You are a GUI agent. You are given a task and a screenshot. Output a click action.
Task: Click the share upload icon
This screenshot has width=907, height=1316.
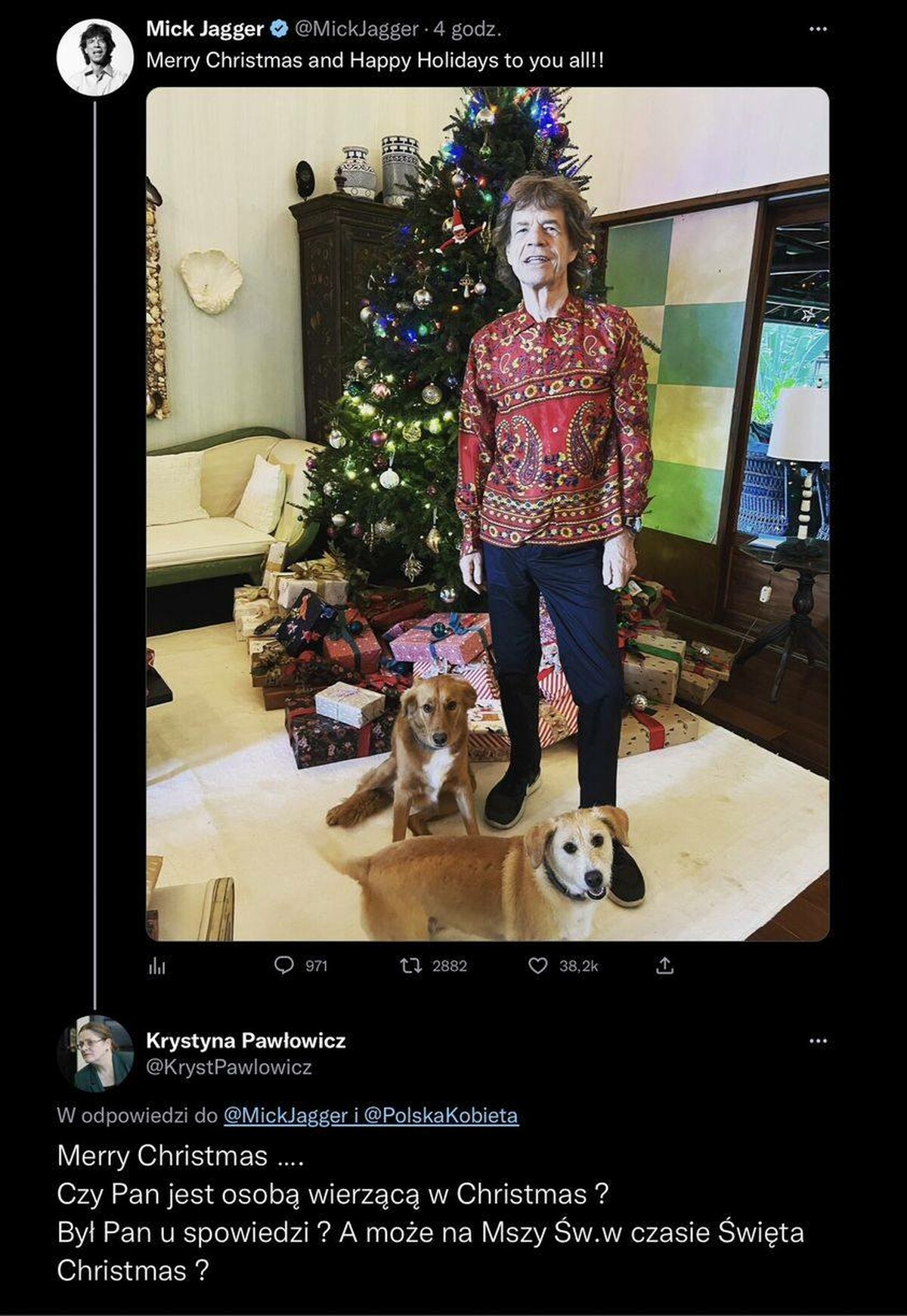pyautogui.click(x=664, y=965)
